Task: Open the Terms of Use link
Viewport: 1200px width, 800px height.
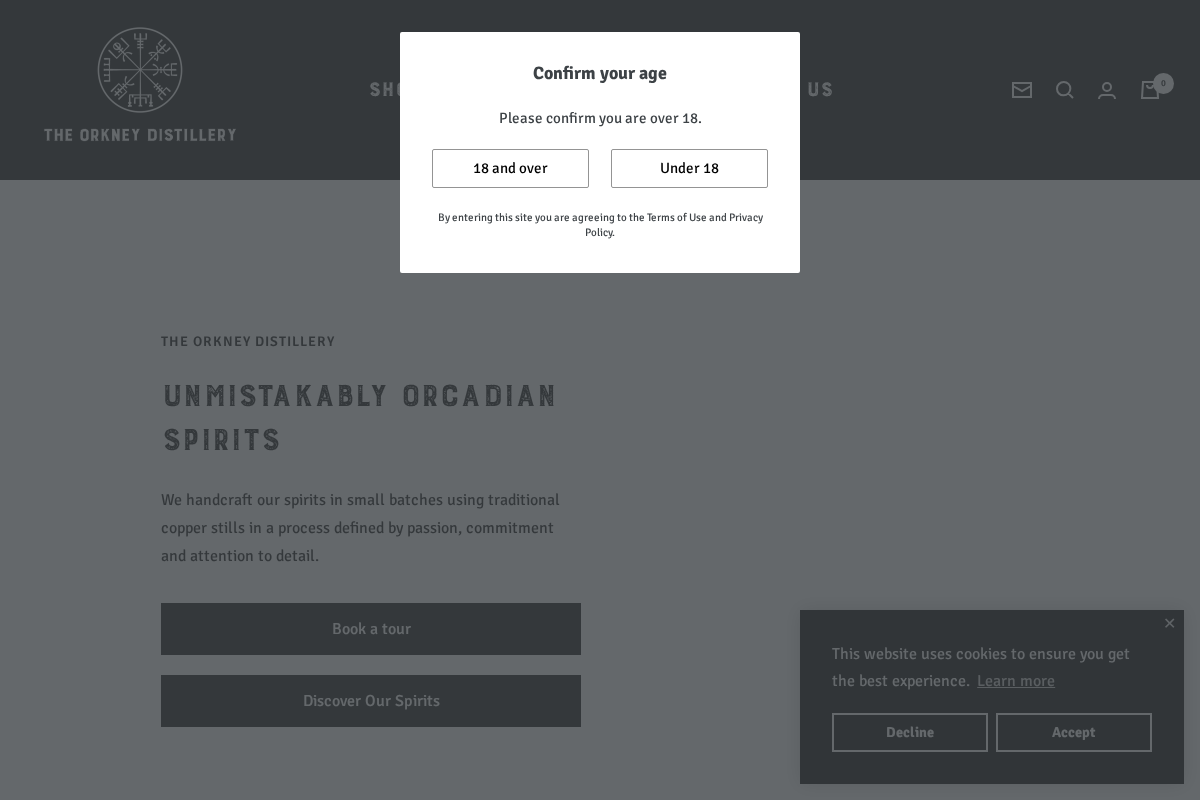Action: [x=675, y=217]
